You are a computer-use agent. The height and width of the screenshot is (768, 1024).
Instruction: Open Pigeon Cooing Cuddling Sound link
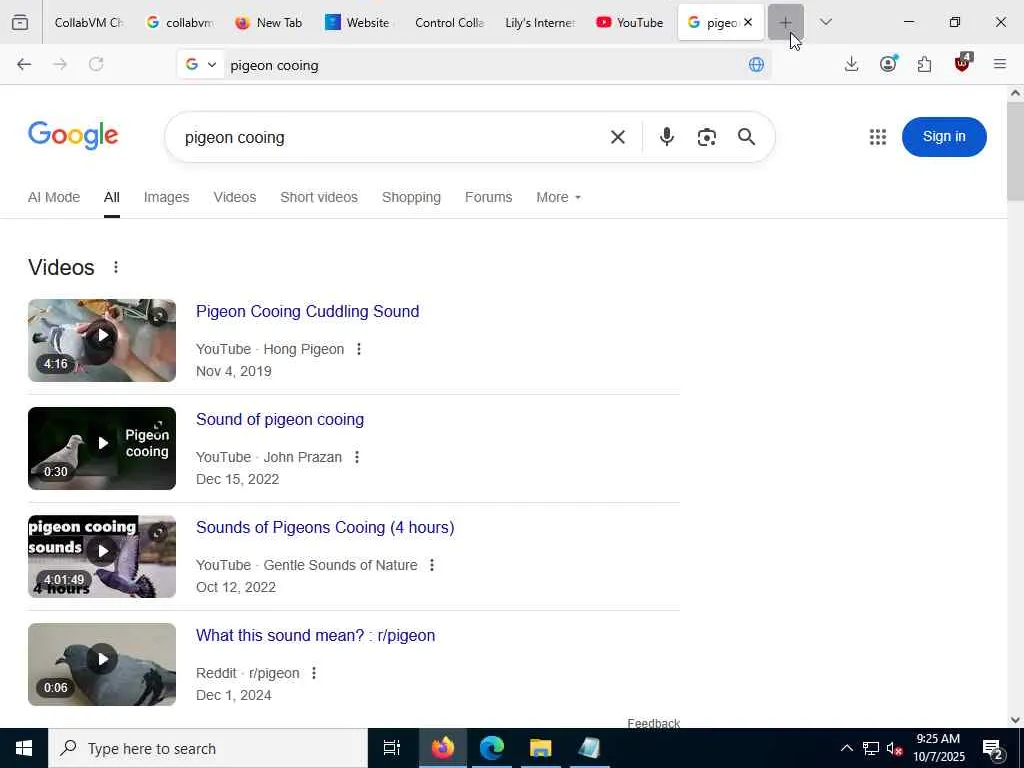[308, 312]
